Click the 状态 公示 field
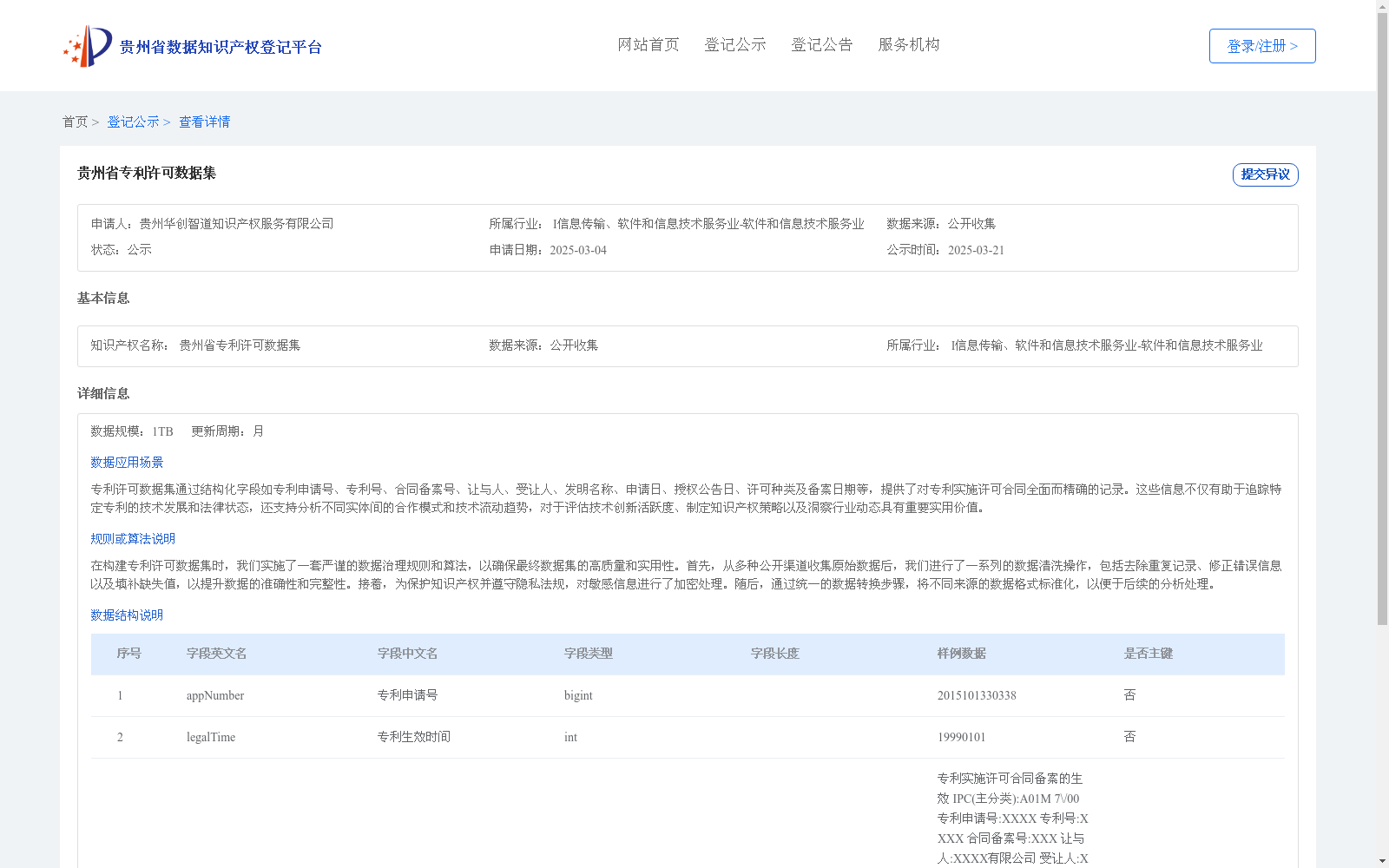The height and width of the screenshot is (868, 1389). tap(122, 250)
